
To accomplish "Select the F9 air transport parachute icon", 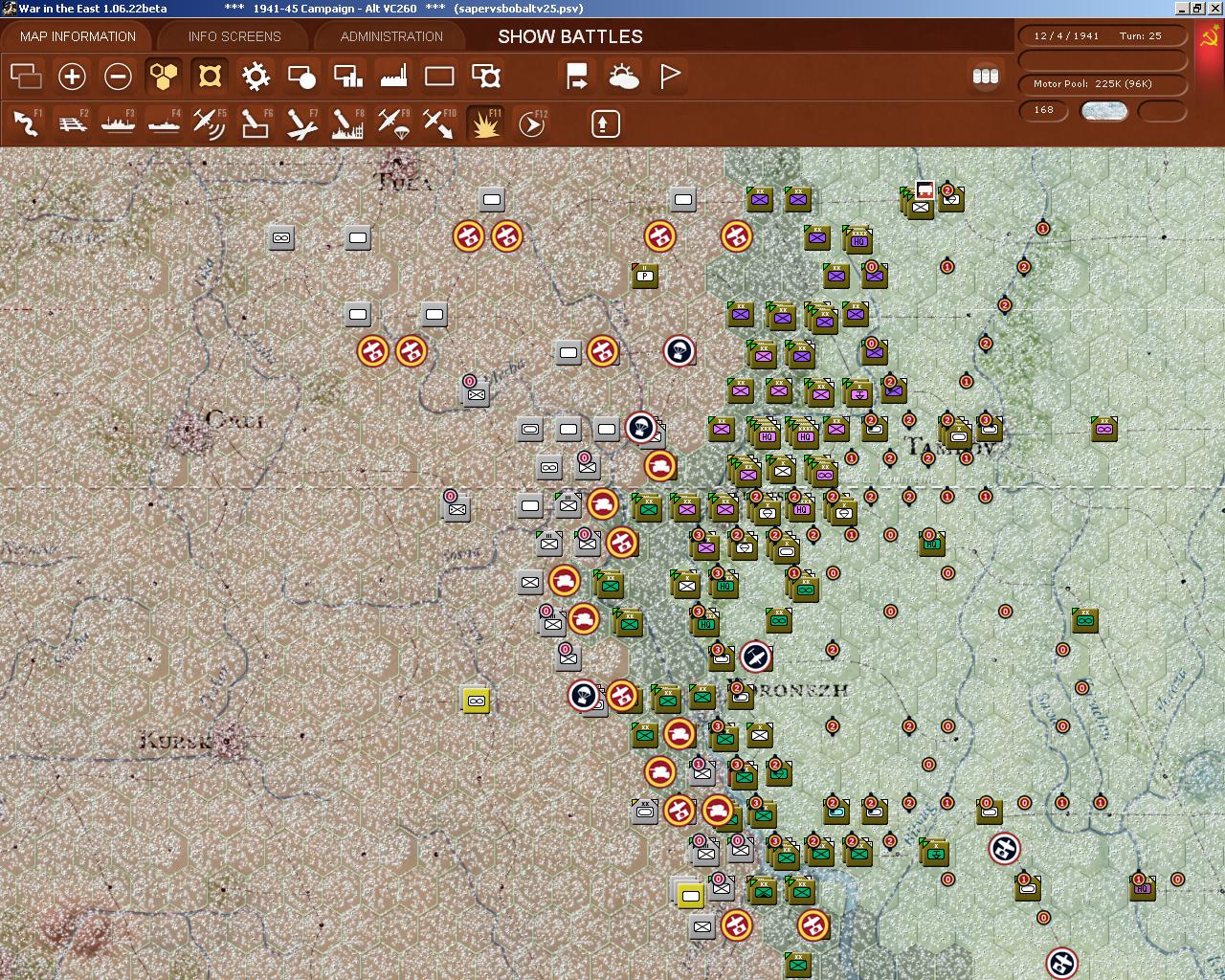I will 393,123.
